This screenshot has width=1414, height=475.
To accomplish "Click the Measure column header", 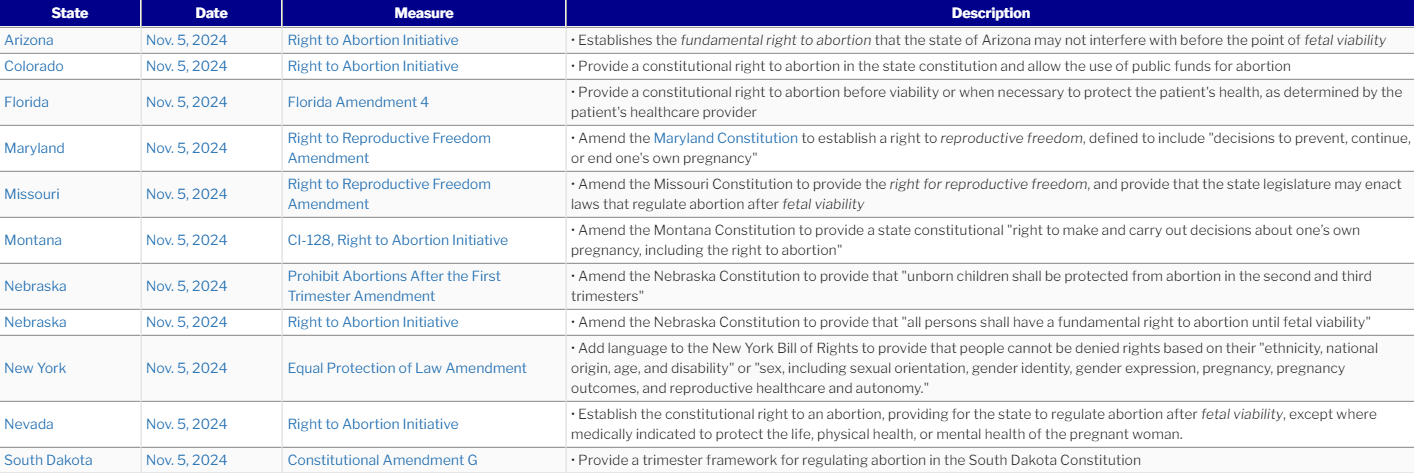I will coord(424,13).
